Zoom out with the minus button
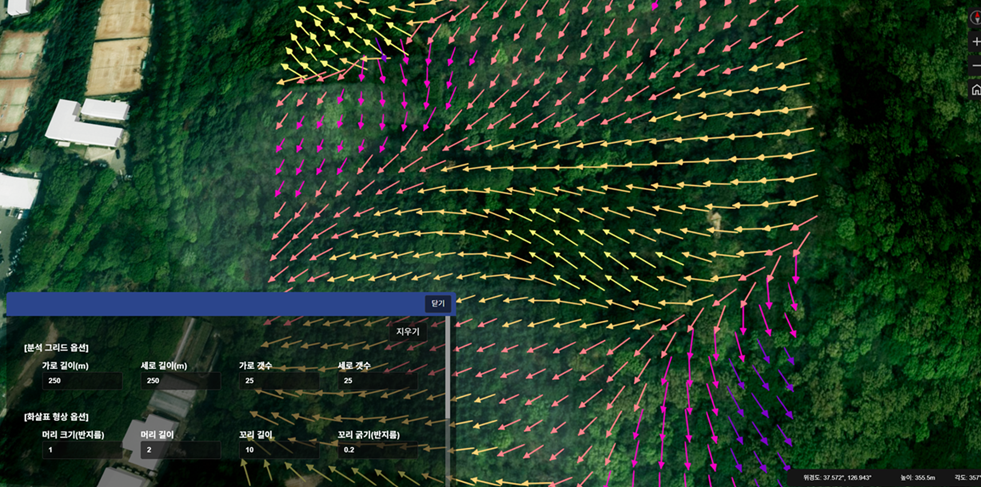The height and width of the screenshot is (487, 981). coord(975,66)
